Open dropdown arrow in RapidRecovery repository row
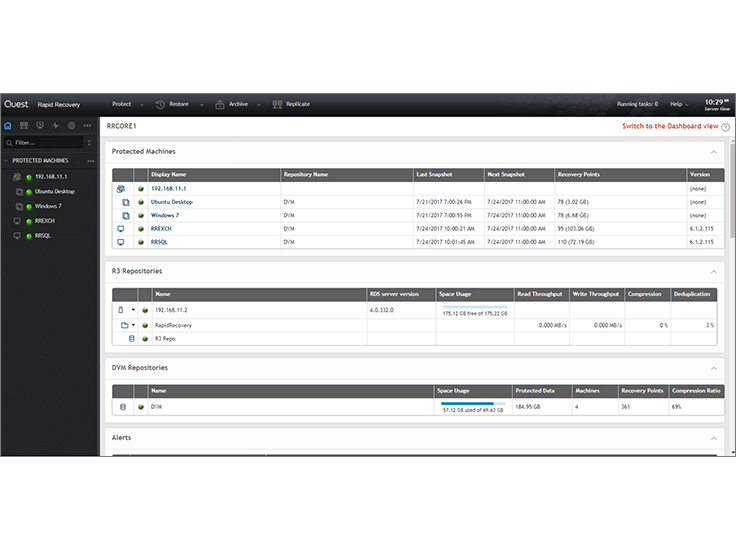 [133, 325]
